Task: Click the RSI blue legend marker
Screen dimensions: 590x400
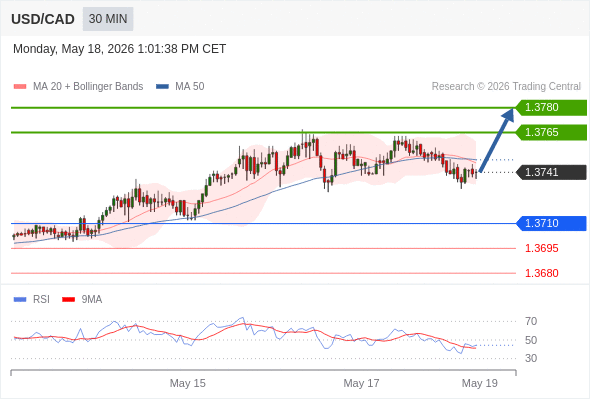Action: pyautogui.click(x=20, y=300)
